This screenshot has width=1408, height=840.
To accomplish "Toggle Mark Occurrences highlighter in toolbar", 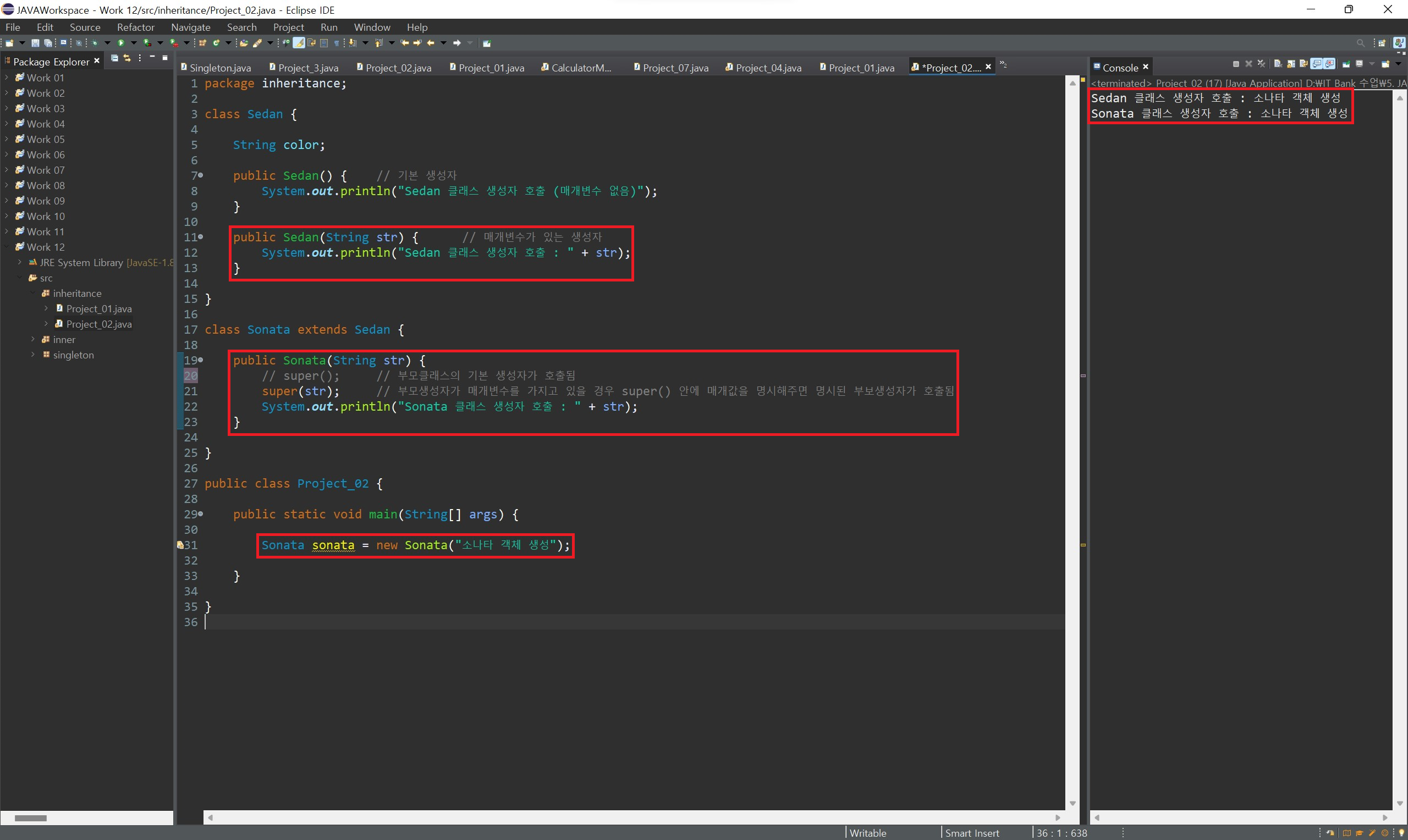I will tap(299, 43).
